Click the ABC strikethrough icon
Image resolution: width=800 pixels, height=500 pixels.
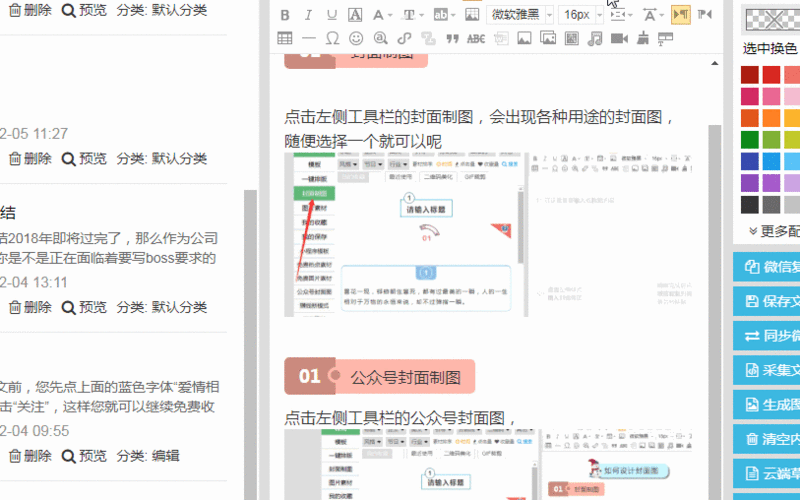coord(476,39)
